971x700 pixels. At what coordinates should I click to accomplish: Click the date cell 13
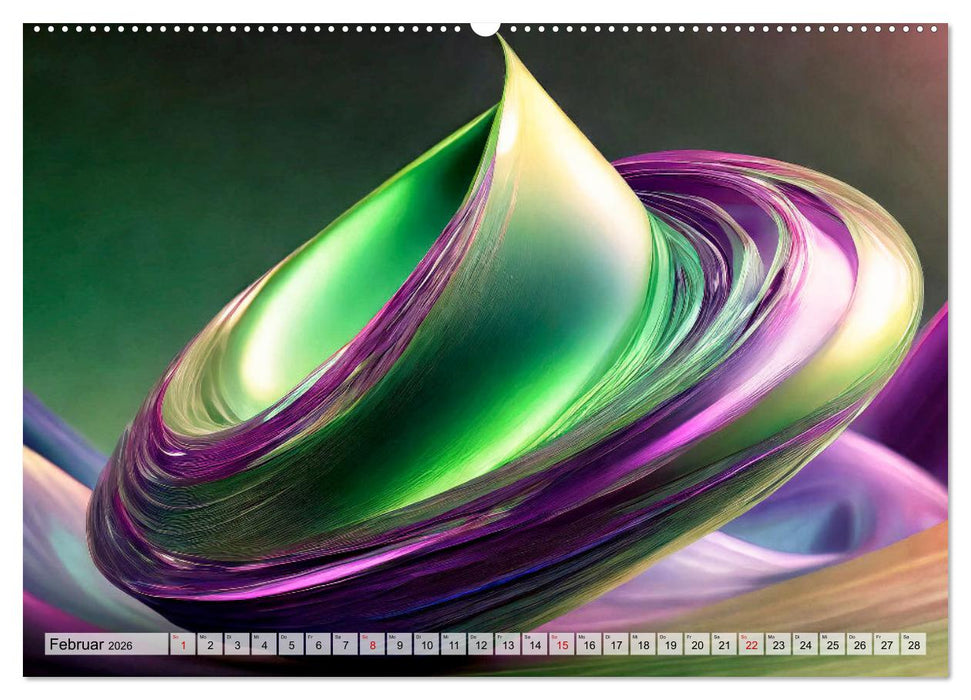508,645
